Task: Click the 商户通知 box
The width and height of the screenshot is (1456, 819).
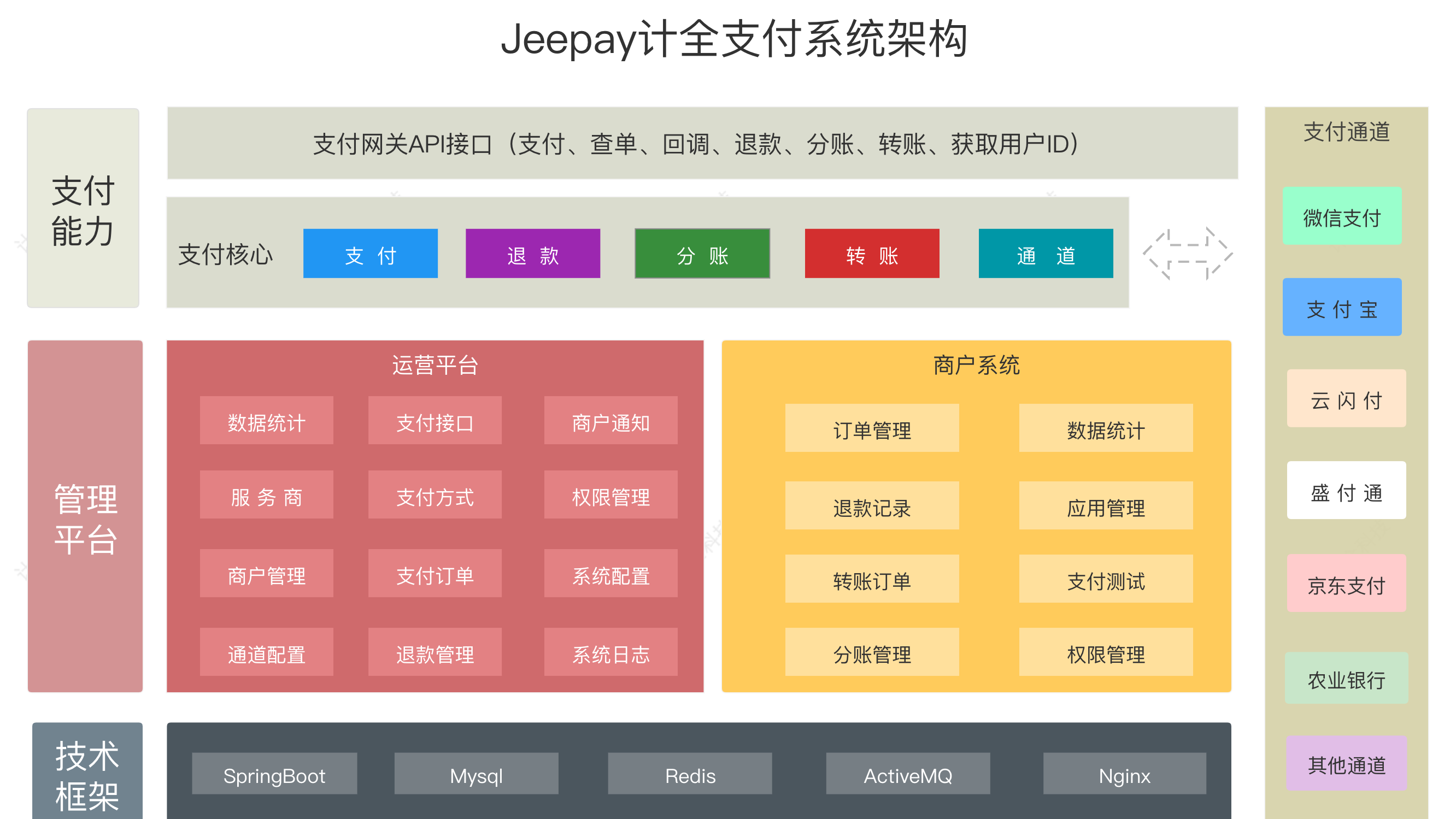Action: pyautogui.click(x=610, y=421)
